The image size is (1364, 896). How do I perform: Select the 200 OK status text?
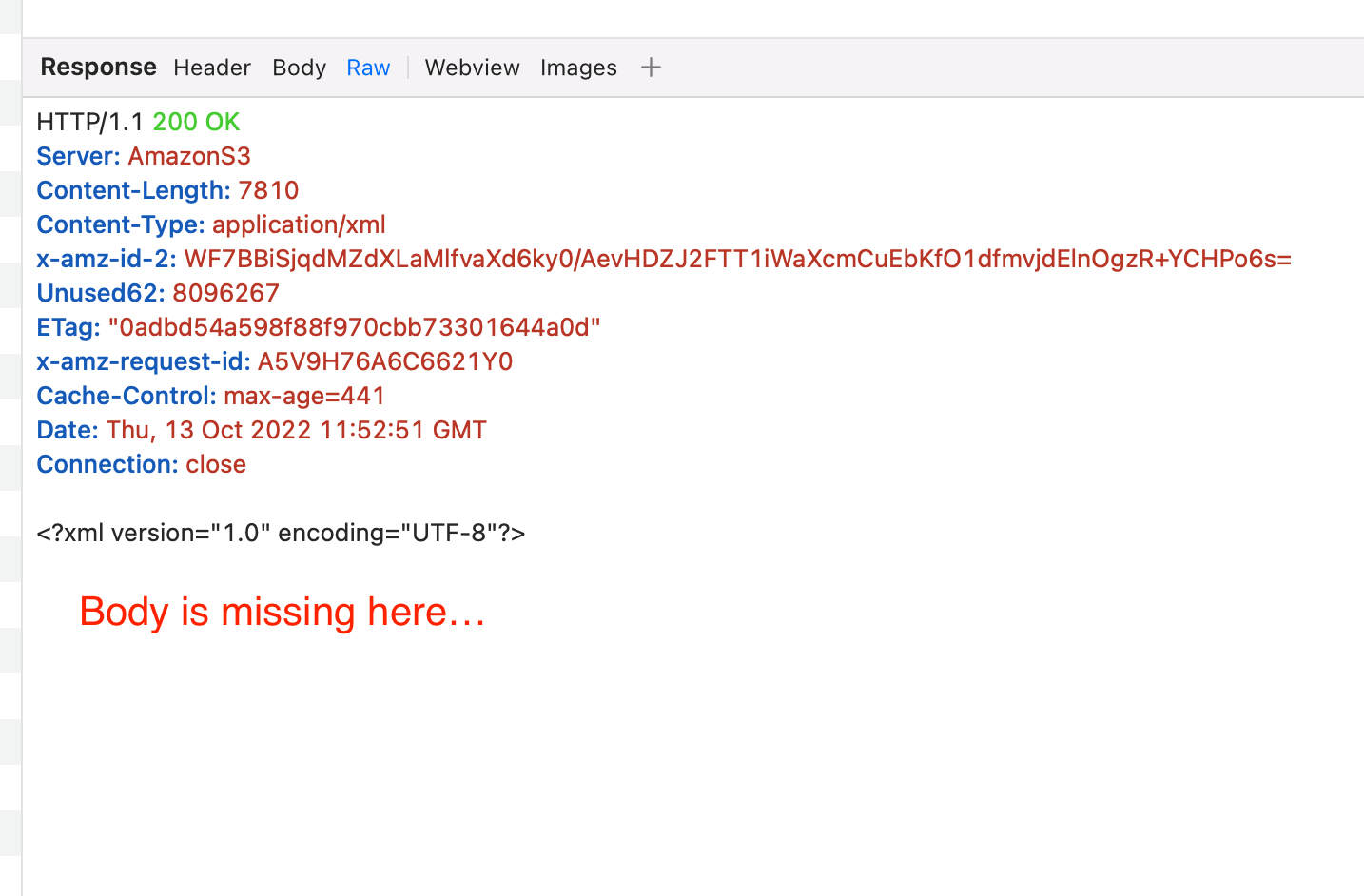(197, 122)
